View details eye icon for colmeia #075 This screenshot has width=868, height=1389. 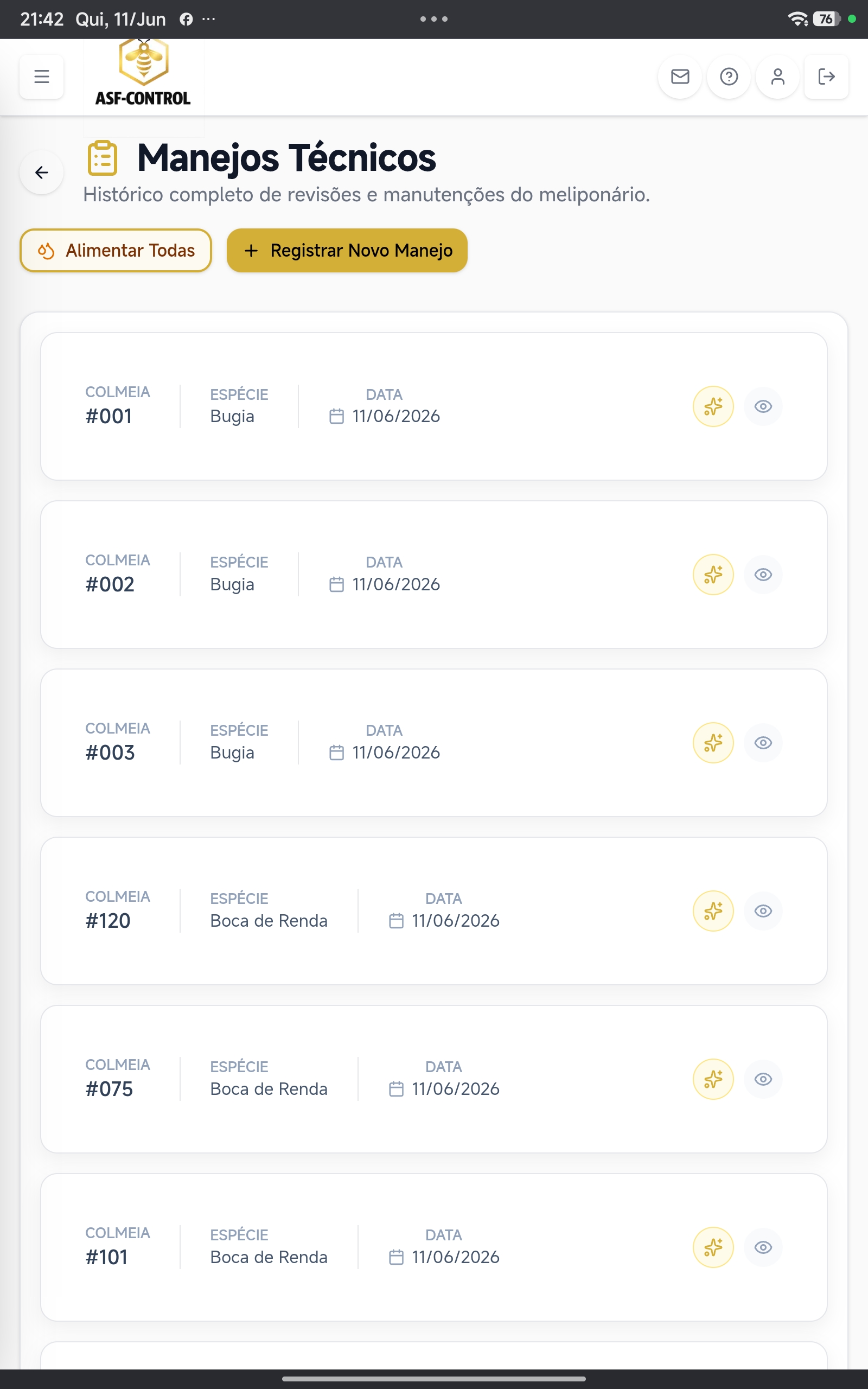pyautogui.click(x=763, y=1079)
